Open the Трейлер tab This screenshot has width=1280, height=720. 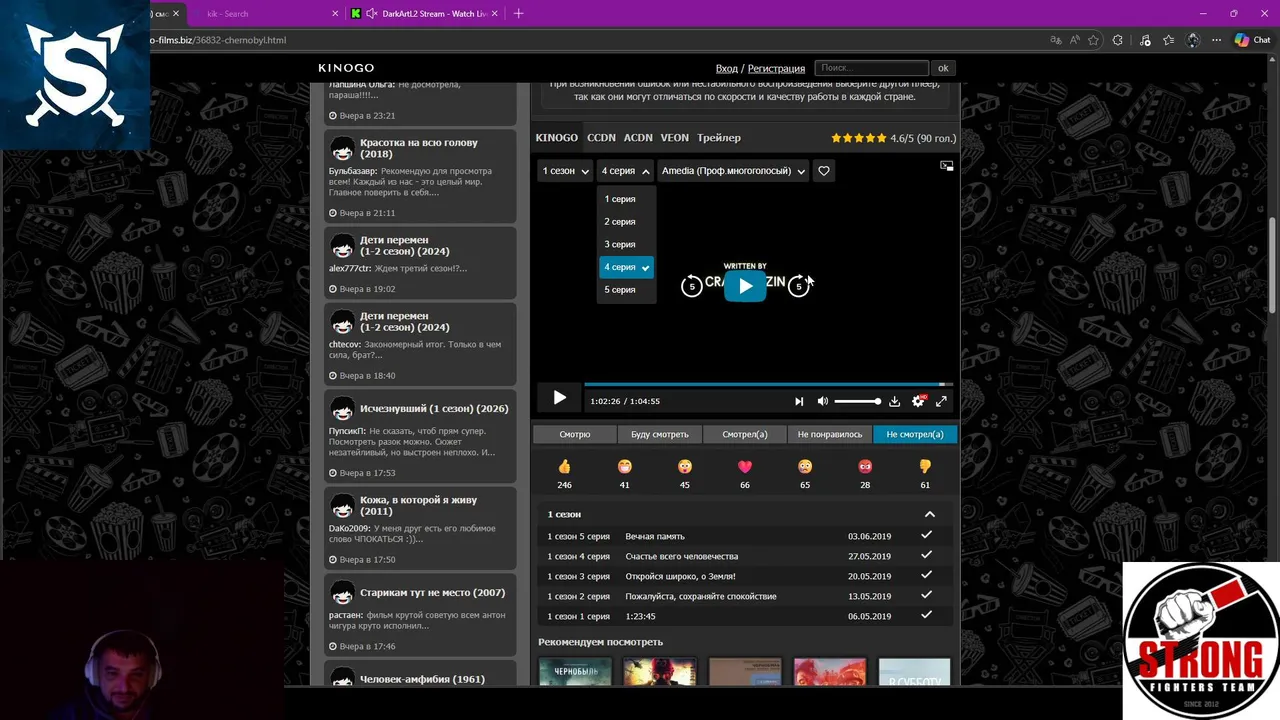(719, 138)
